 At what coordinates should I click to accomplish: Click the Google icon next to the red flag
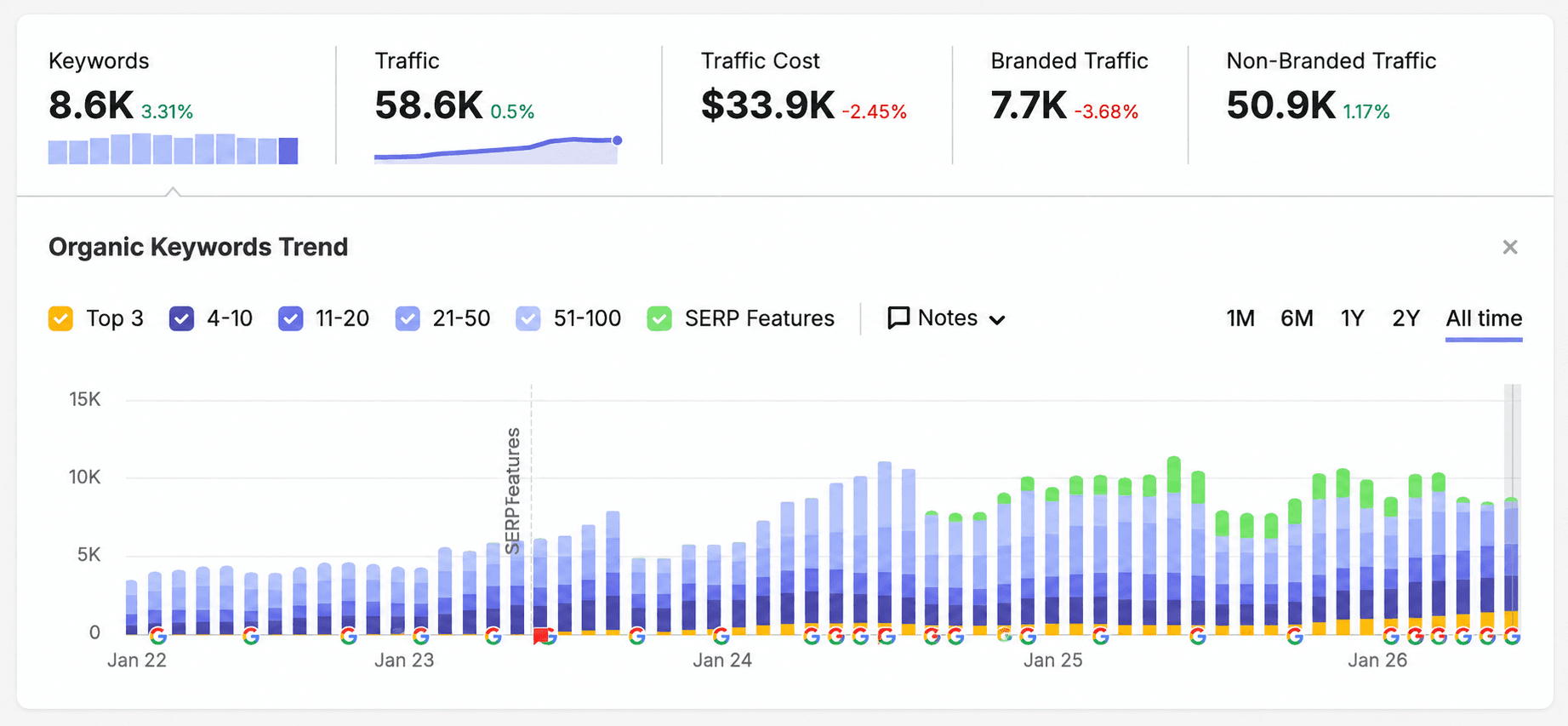(550, 636)
